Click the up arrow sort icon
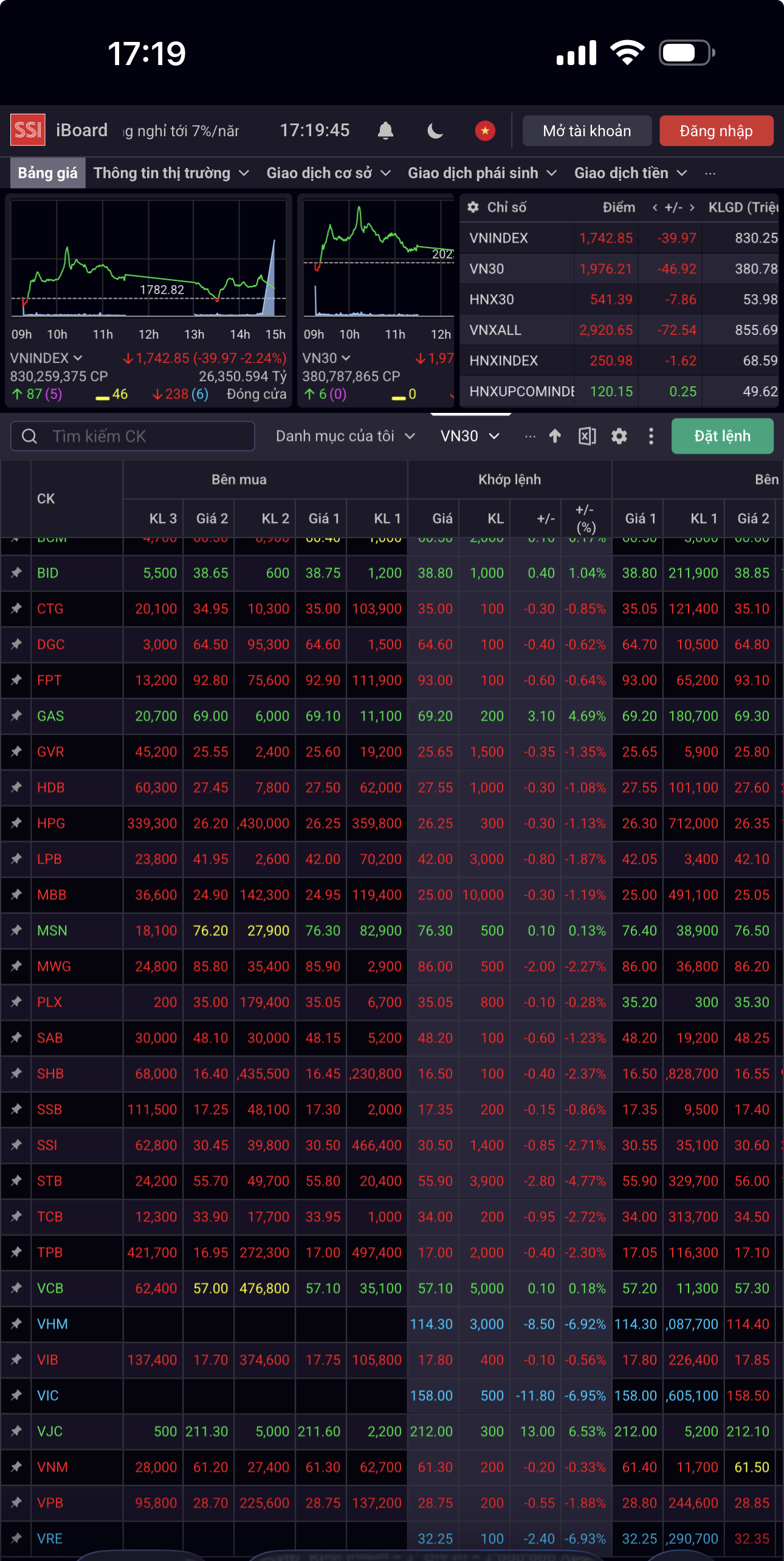This screenshot has height=1561, width=784. pos(554,436)
